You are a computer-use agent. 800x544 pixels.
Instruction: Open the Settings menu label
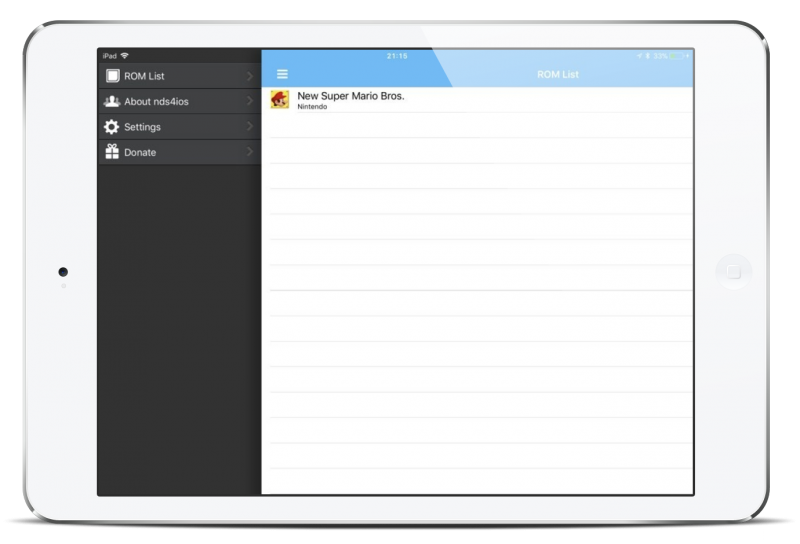[142, 127]
